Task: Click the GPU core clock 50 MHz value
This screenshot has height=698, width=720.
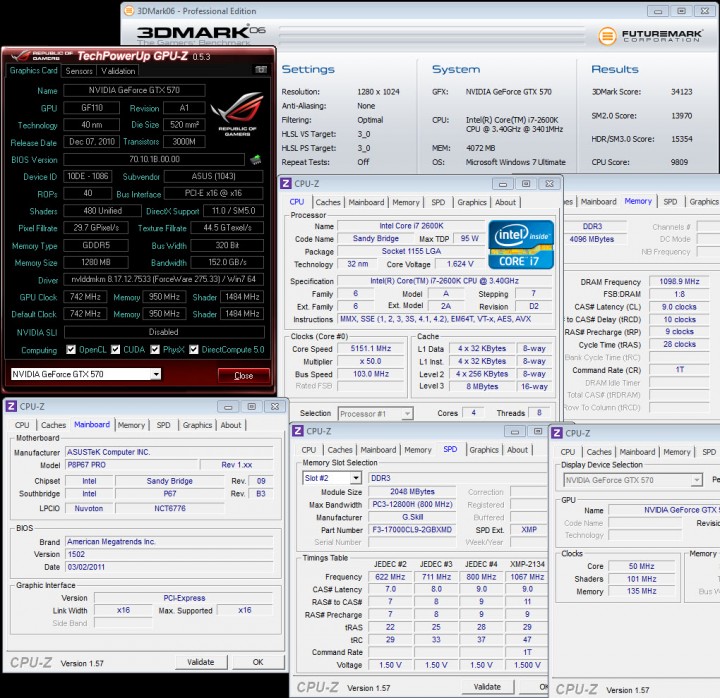Action: pos(641,566)
